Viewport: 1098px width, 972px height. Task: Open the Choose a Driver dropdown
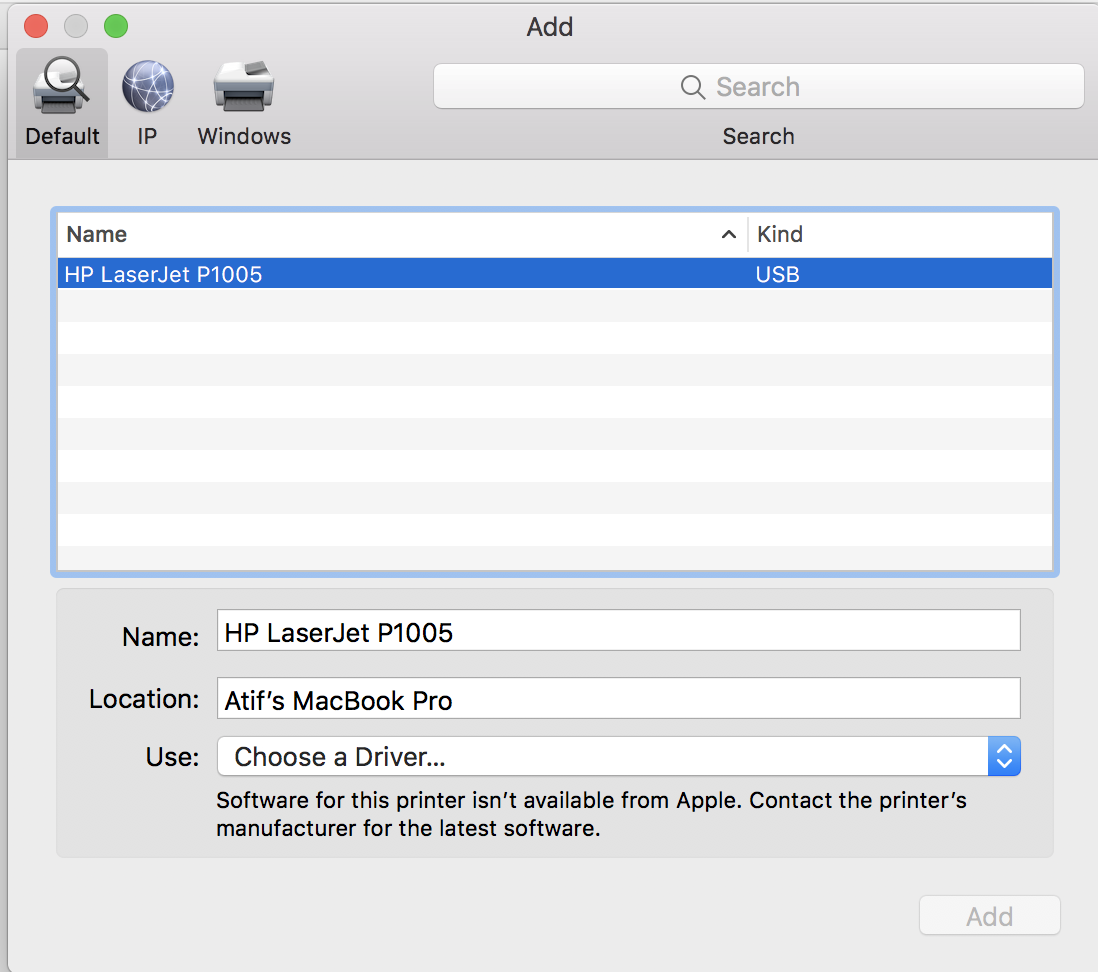(x=618, y=756)
